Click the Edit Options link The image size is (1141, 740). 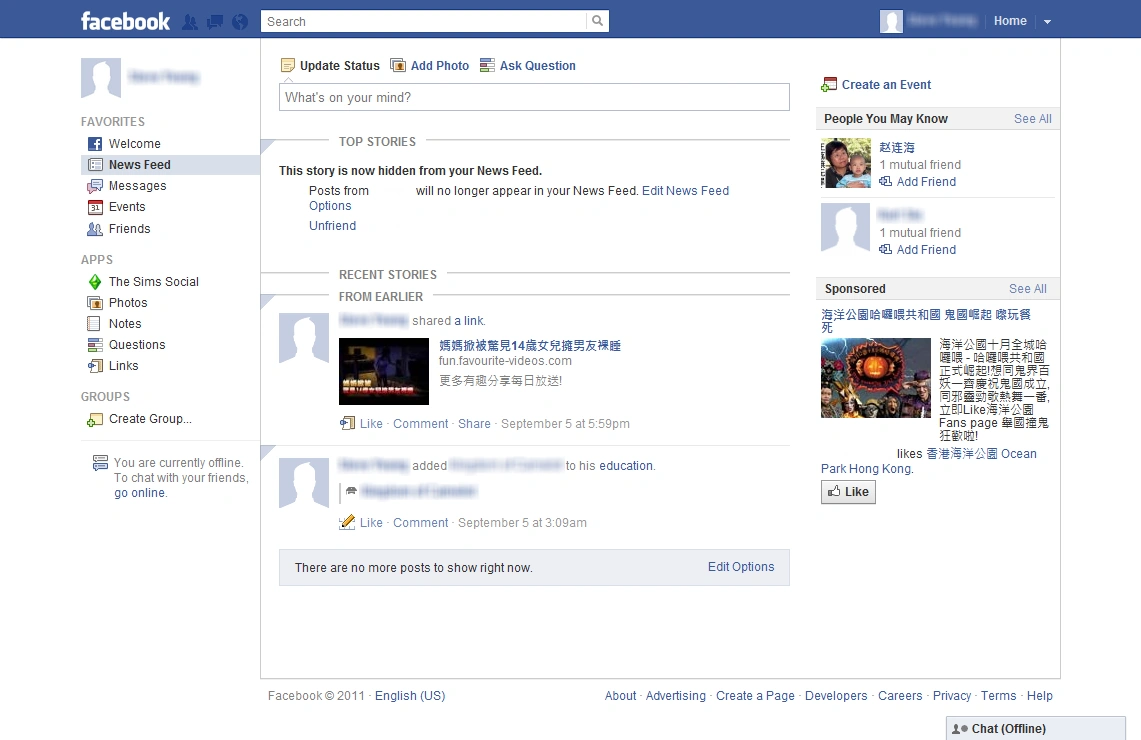741,567
